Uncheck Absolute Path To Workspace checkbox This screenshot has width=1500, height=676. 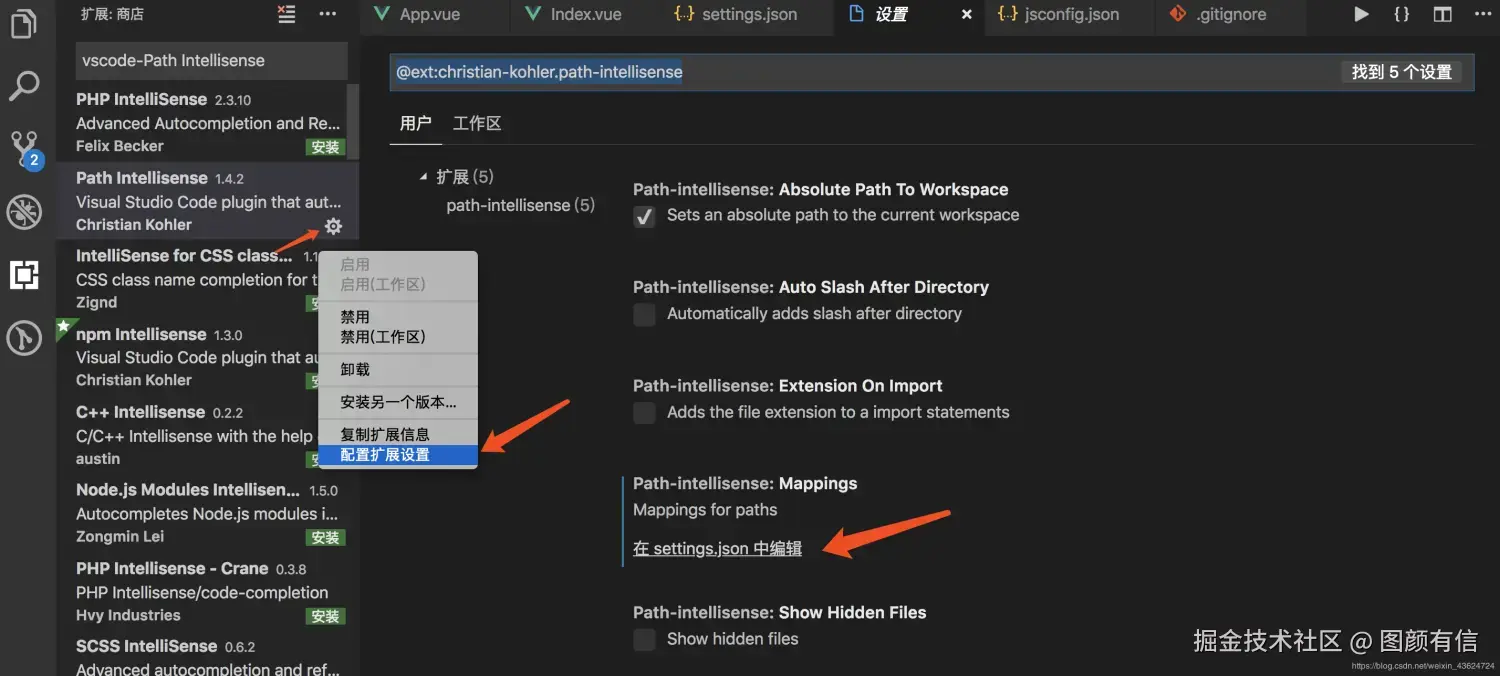point(645,216)
